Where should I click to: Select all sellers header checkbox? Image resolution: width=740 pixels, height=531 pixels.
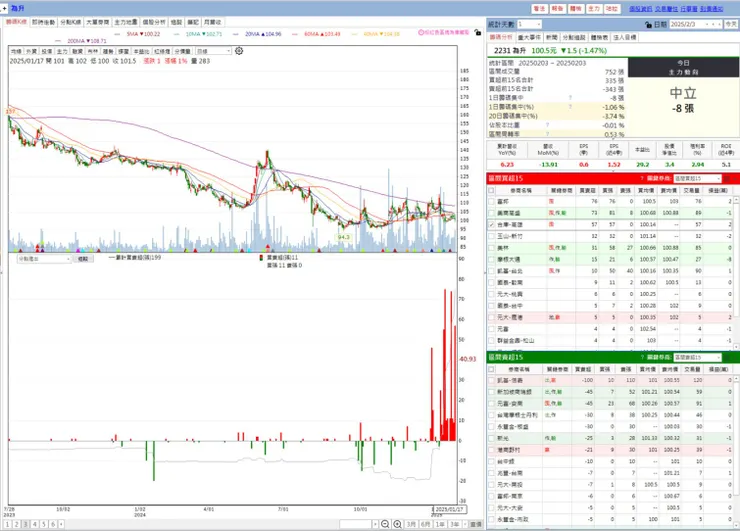pyautogui.click(x=491, y=369)
